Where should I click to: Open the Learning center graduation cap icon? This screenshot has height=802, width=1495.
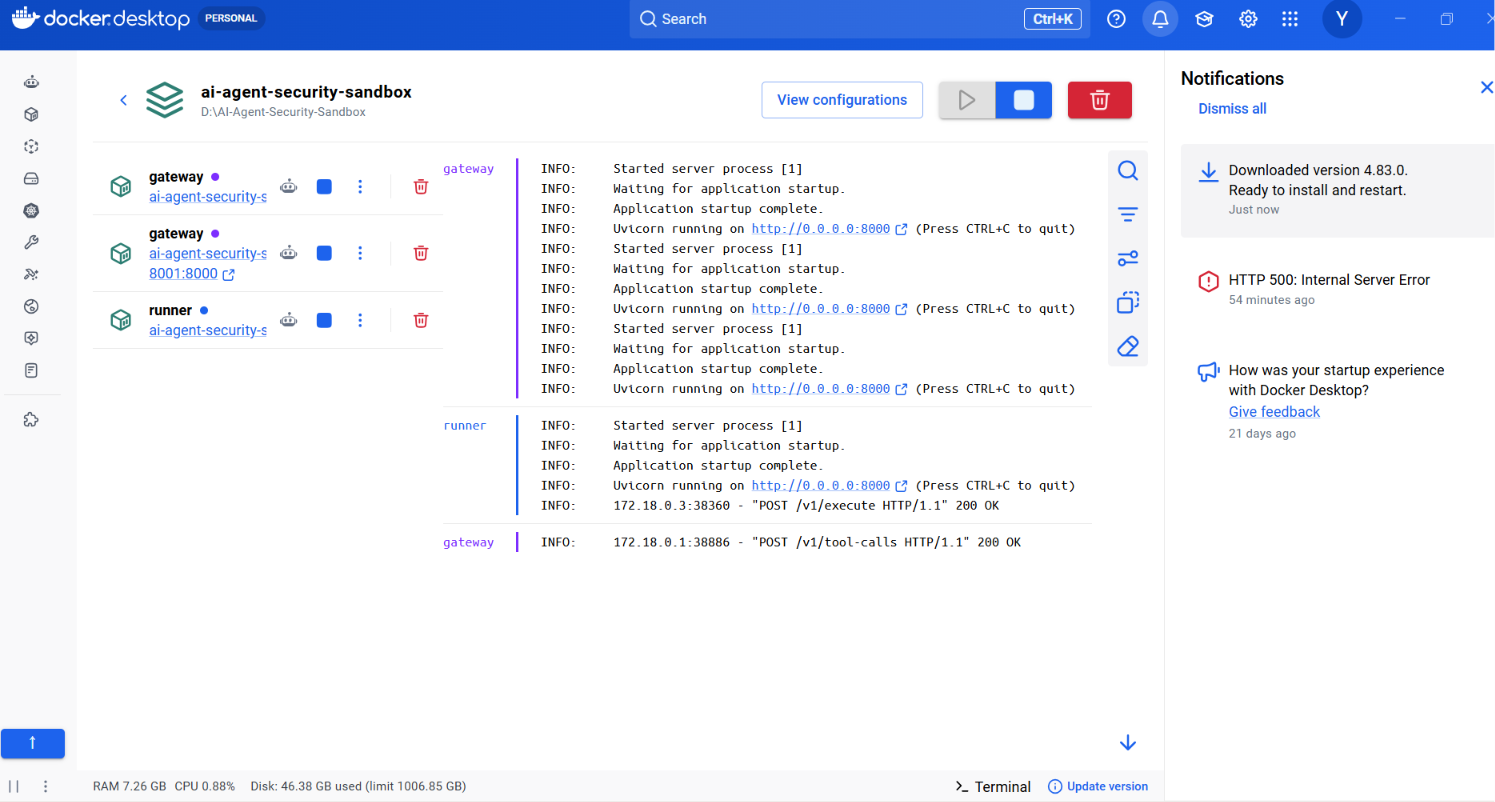click(1204, 19)
